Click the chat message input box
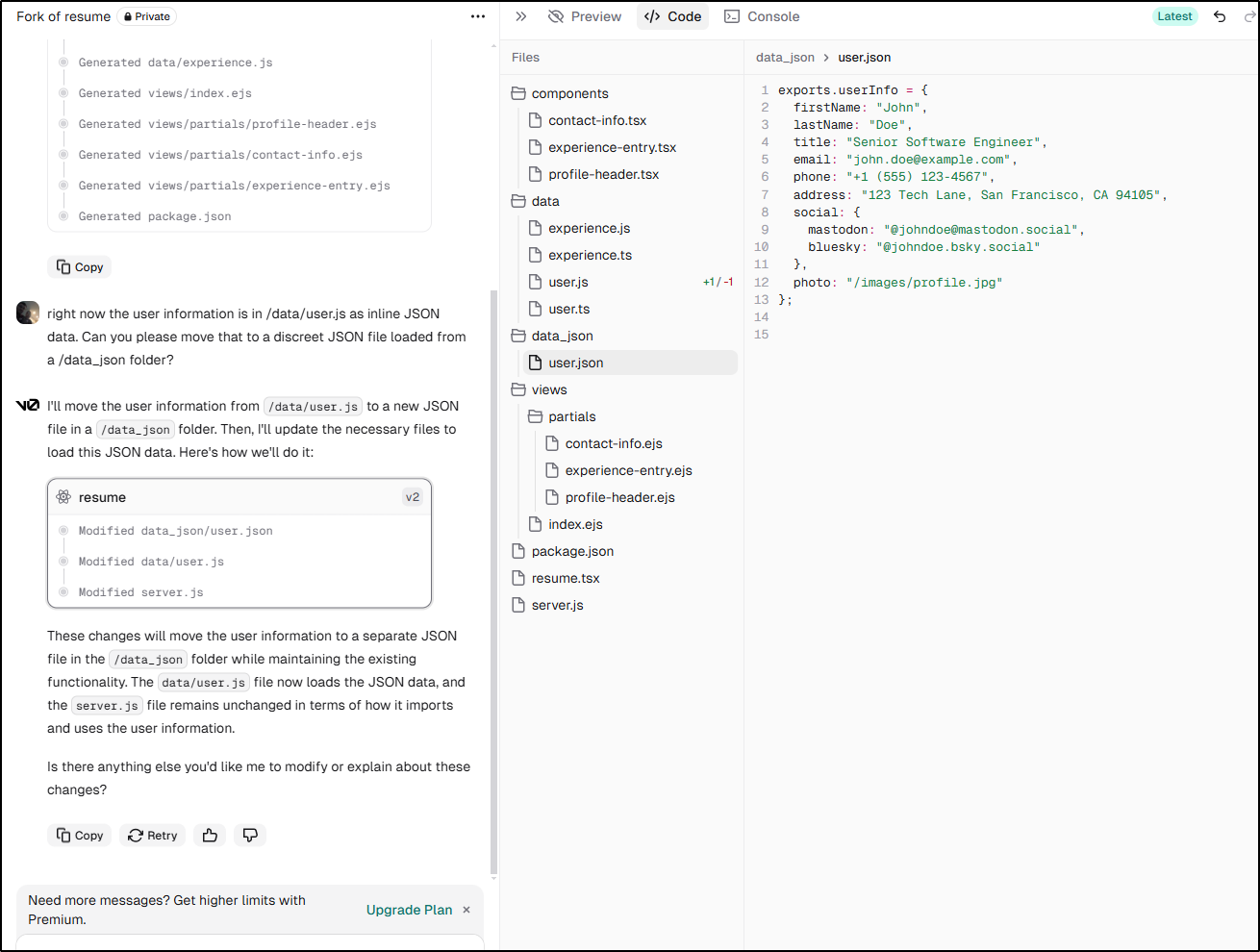The width and height of the screenshot is (1260, 952). click(250, 942)
